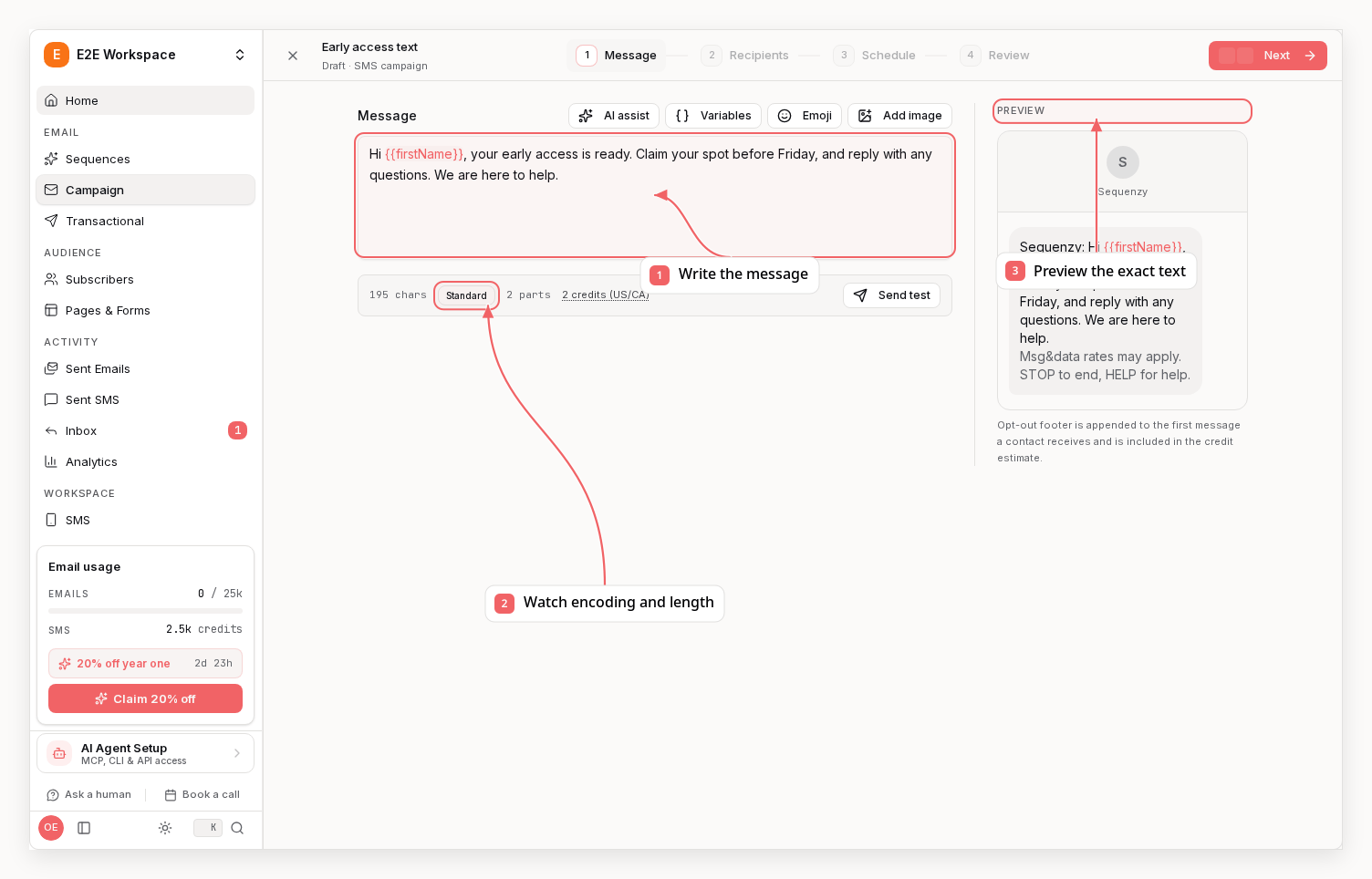Go to Home in sidebar
This screenshot has height=879, width=1372.
145,100
